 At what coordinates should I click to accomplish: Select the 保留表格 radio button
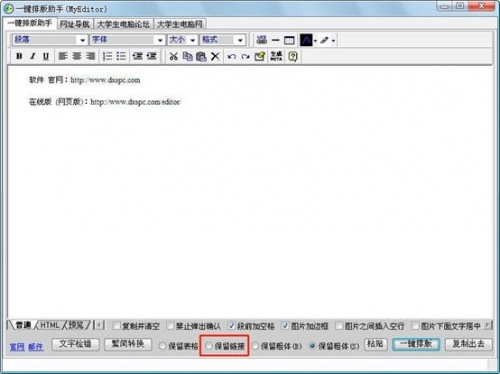click(x=162, y=346)
